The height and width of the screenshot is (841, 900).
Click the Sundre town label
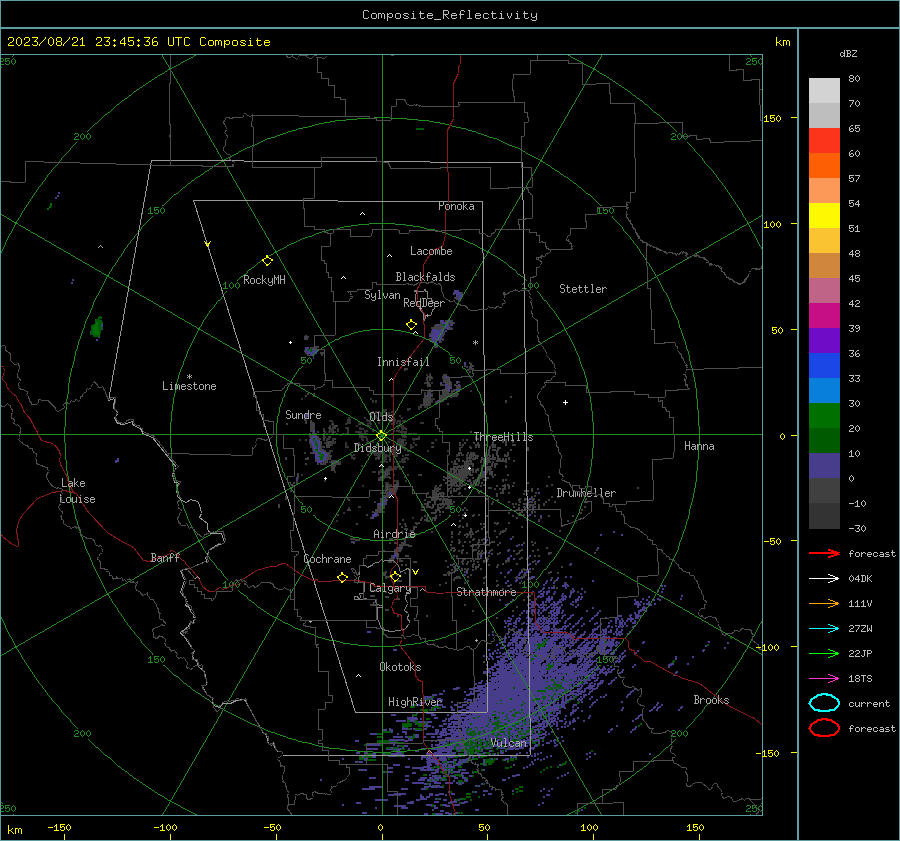tap(303, 415)
